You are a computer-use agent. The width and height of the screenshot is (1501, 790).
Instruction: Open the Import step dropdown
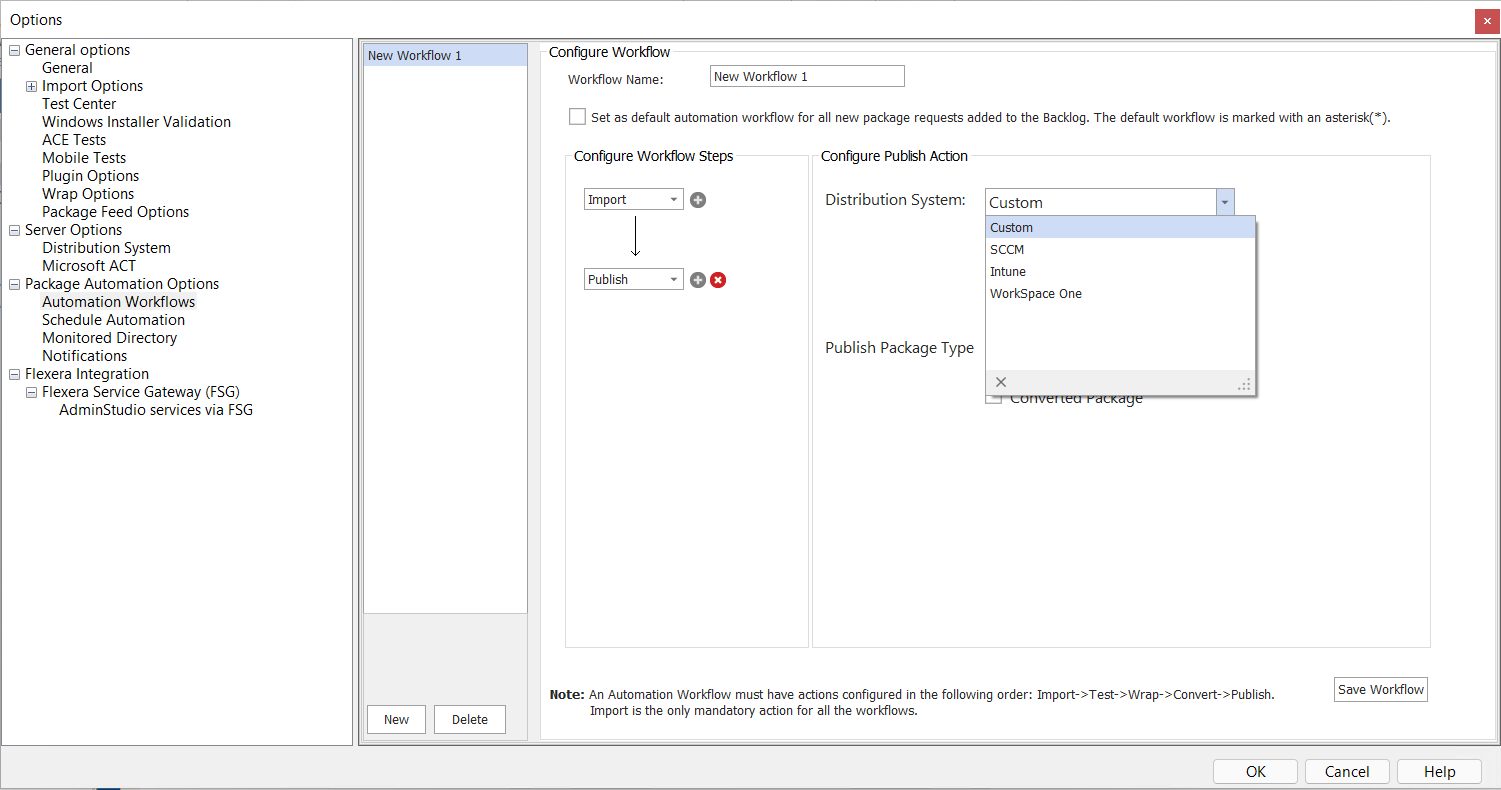click(x=674, y=200)
